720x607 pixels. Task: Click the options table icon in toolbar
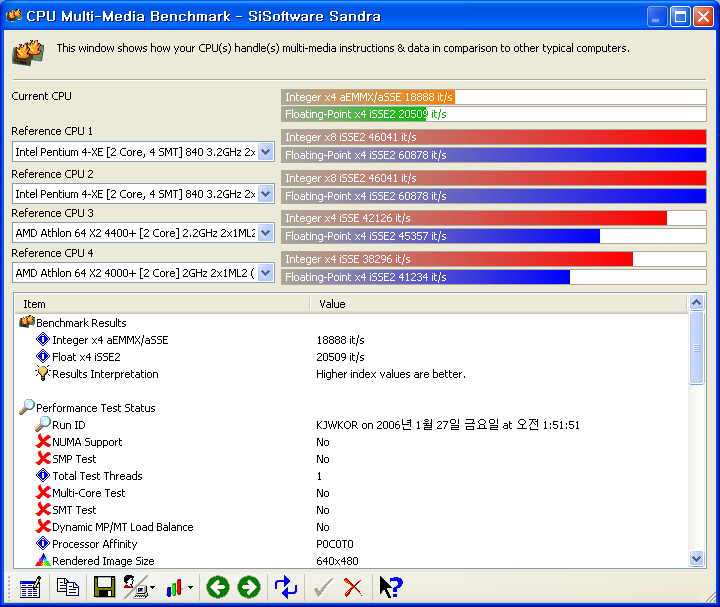(x=30, y=587)
